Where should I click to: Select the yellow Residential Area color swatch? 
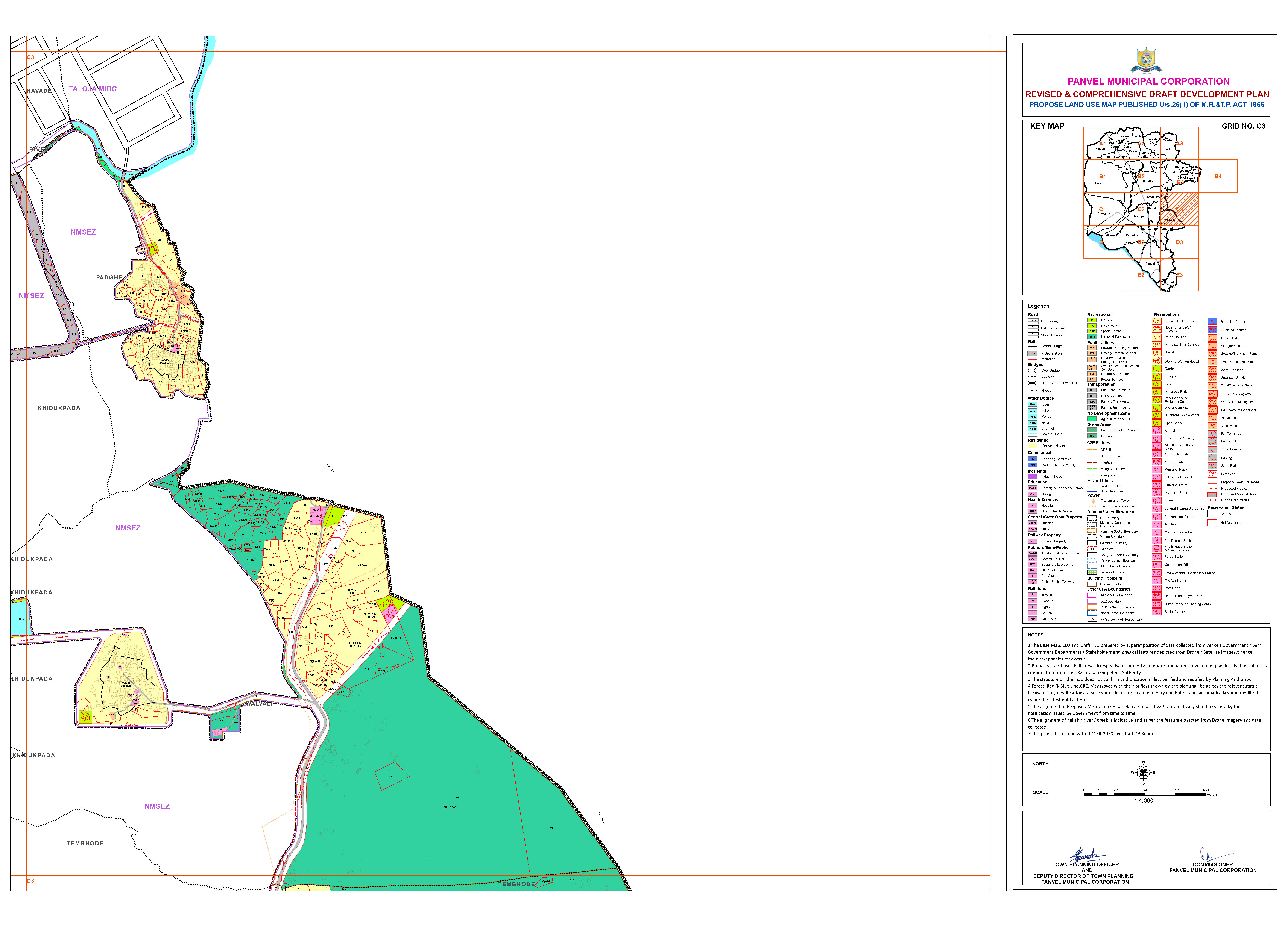[1033, 446]
